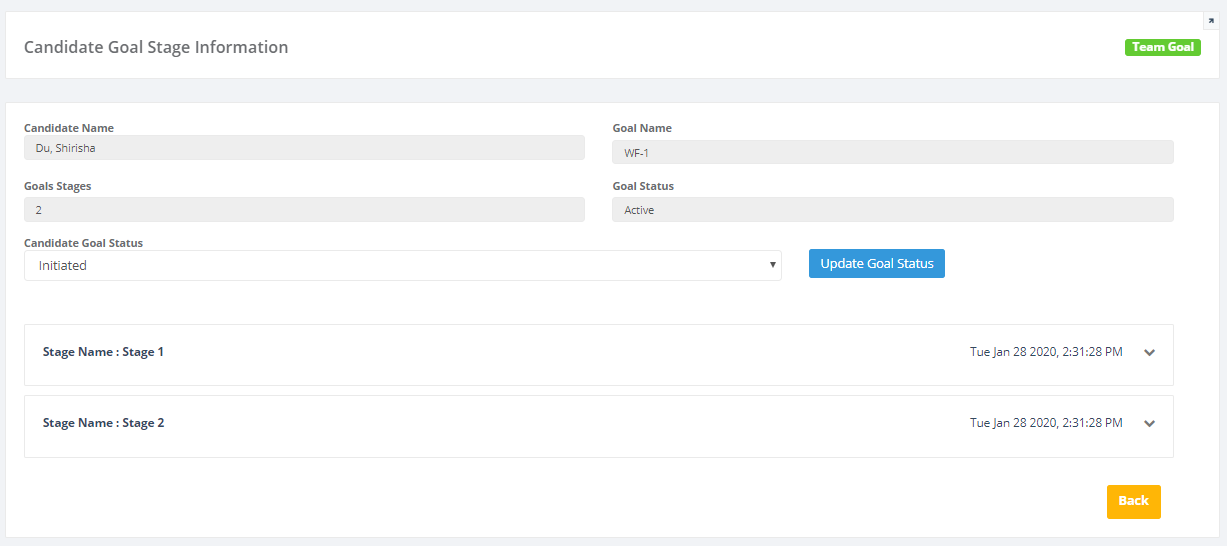Click the Stage 2 timestamp text

click(x=1046, y=423)
